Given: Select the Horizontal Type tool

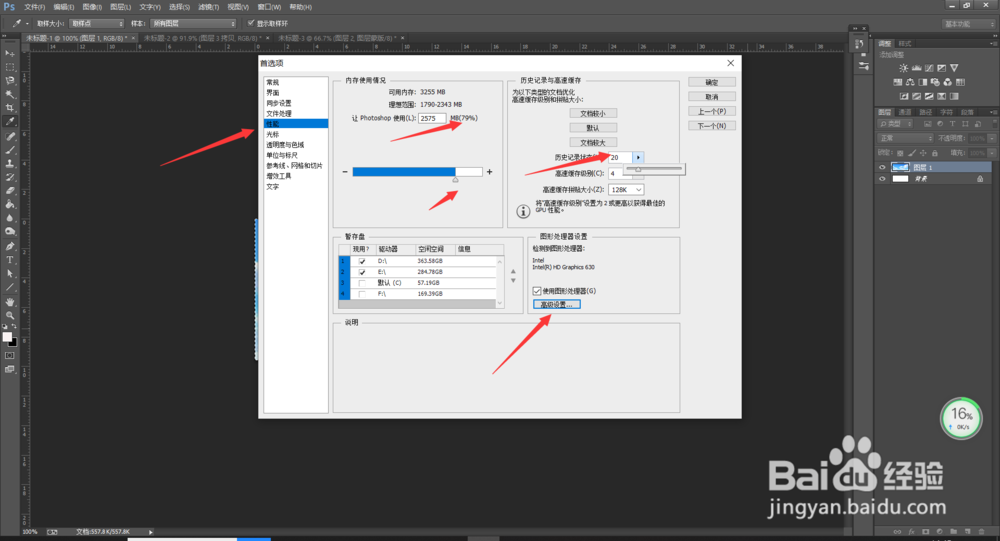Looking at the screenshot, I should point(10,260).
